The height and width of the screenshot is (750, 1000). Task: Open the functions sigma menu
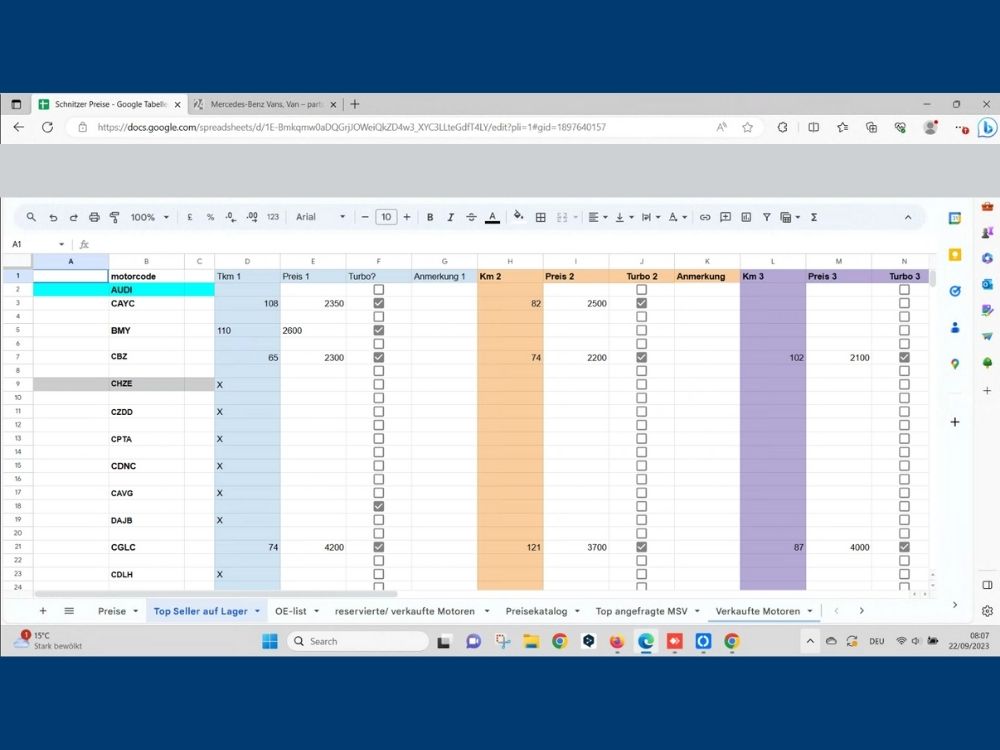coord(814,217)
